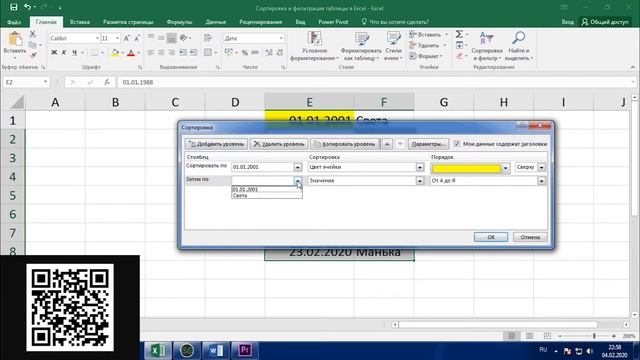
Task: Move sort level up with arrow button
Action: coord(387,144)
